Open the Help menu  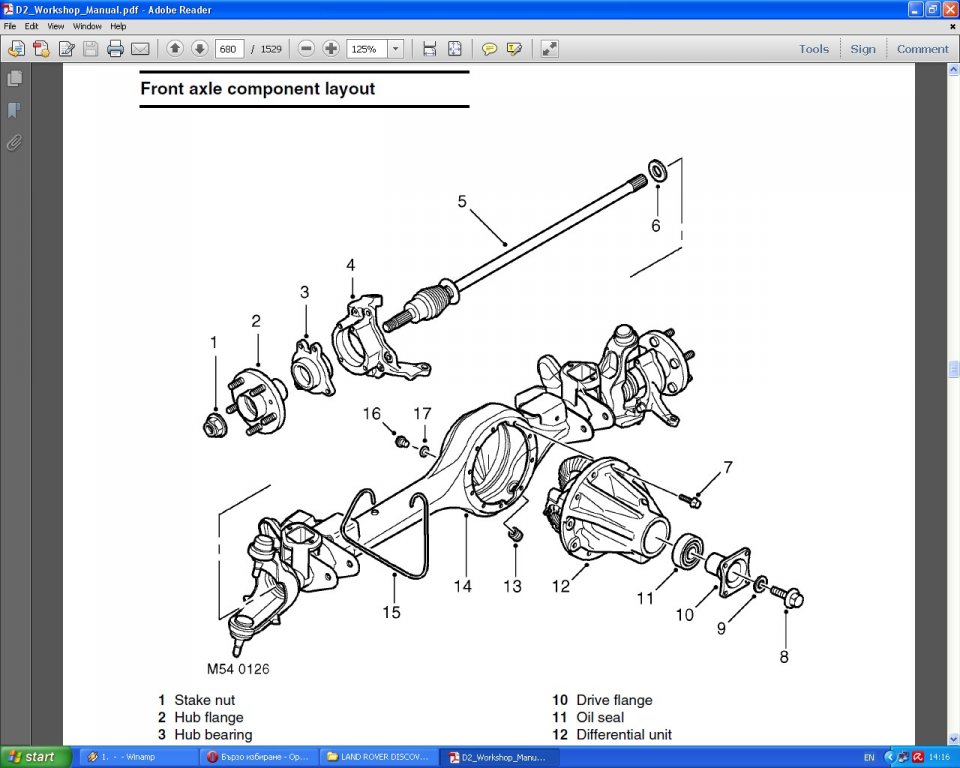pos(118,26)
